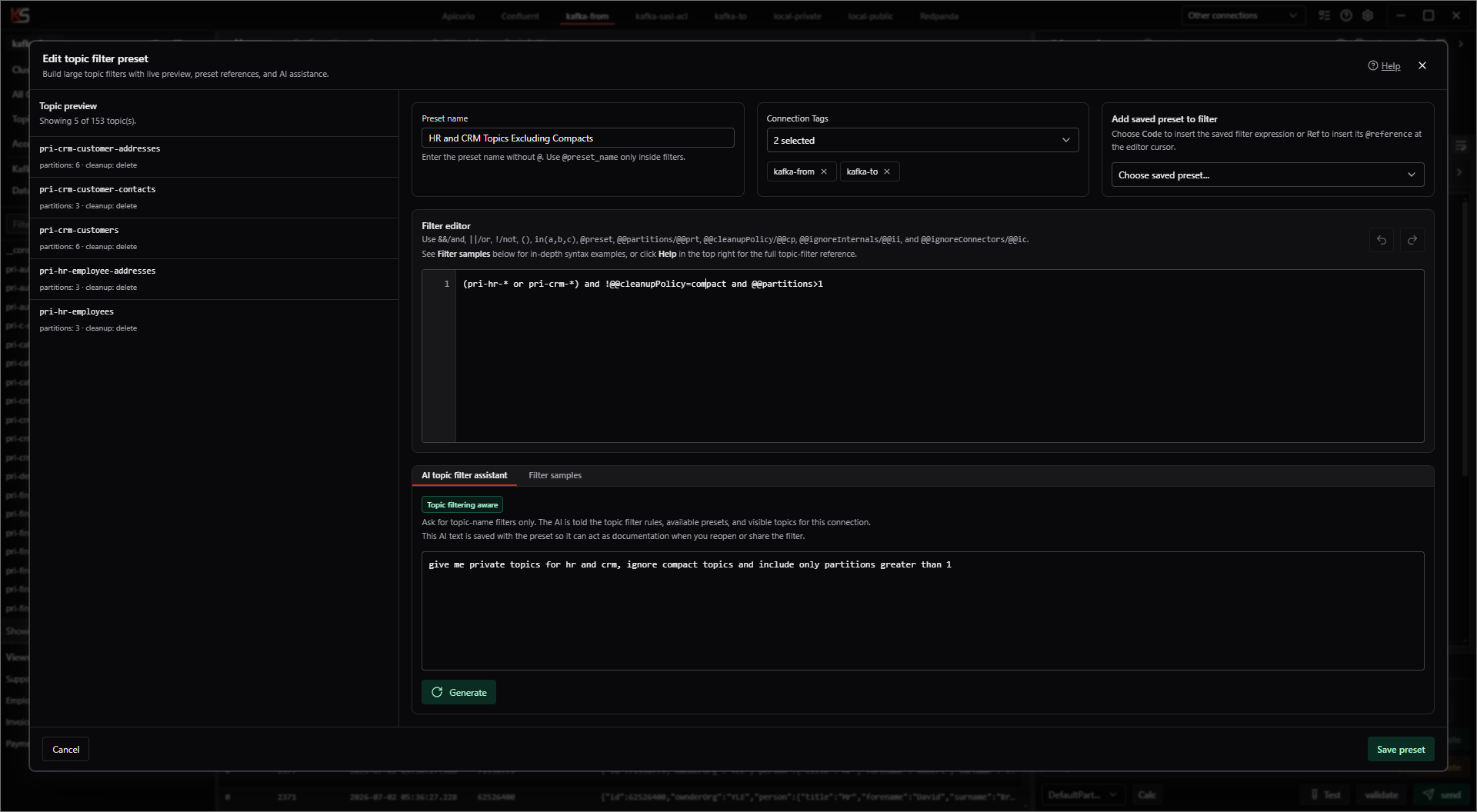Screen dimensions: 1477x812
Task: Open the Connection Tags dropdown
Action: (x=922, y=140)
